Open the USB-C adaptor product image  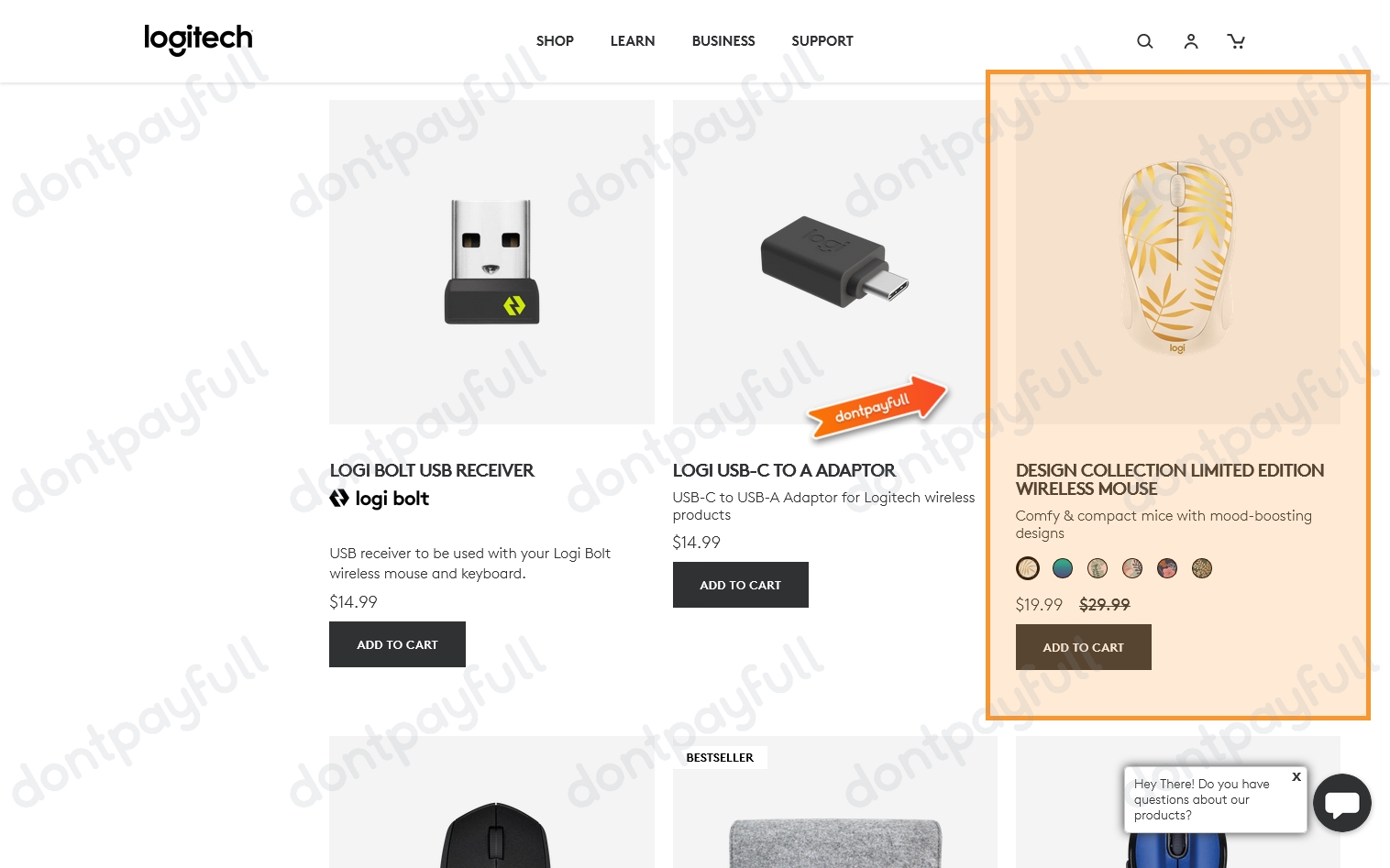[834, 262]
